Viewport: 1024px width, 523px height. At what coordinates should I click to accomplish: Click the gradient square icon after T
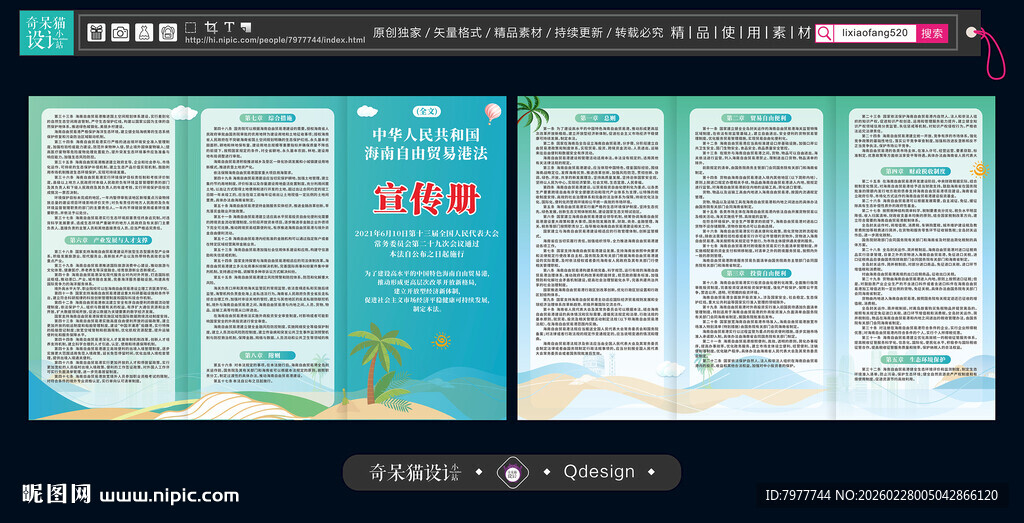tap(246, 27)
